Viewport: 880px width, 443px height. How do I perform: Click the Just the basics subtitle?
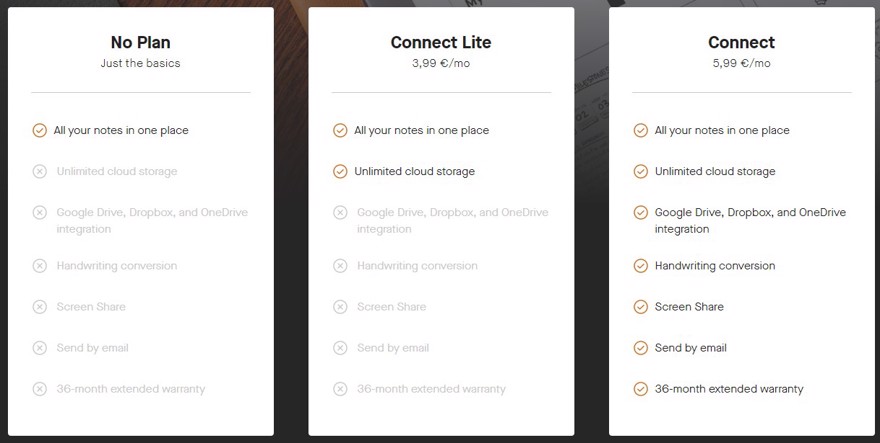point(140,63)
